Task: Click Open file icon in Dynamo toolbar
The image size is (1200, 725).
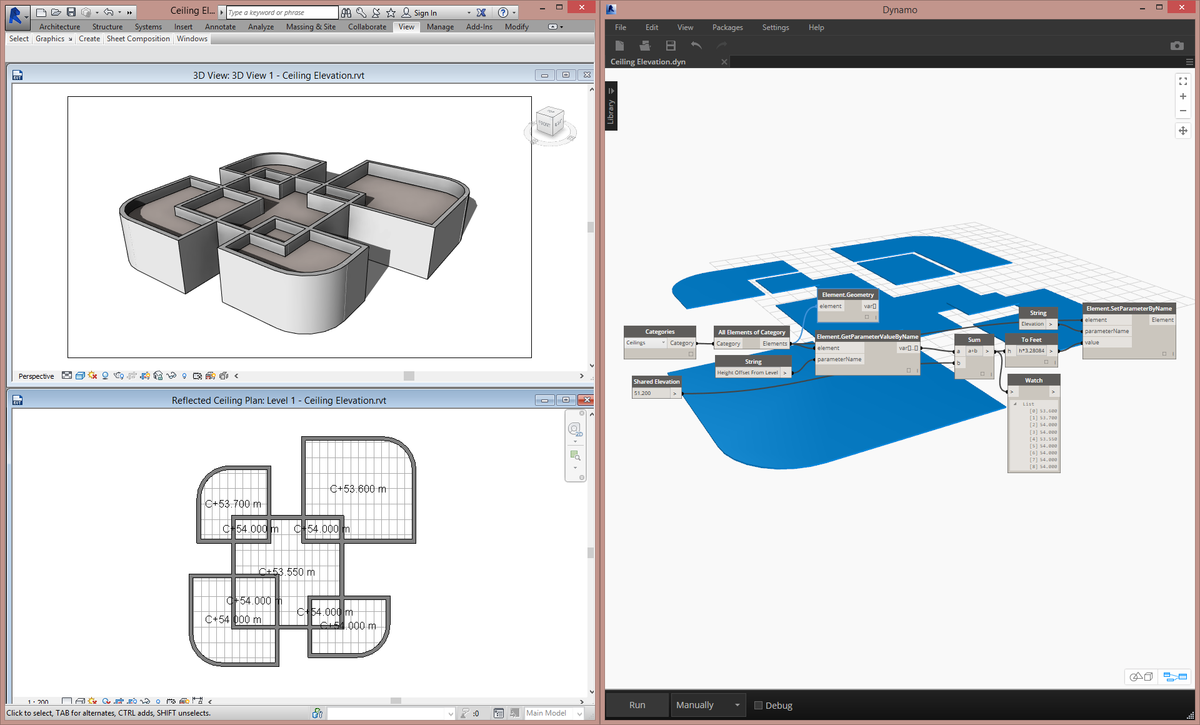Action: (x=645, y=46)
